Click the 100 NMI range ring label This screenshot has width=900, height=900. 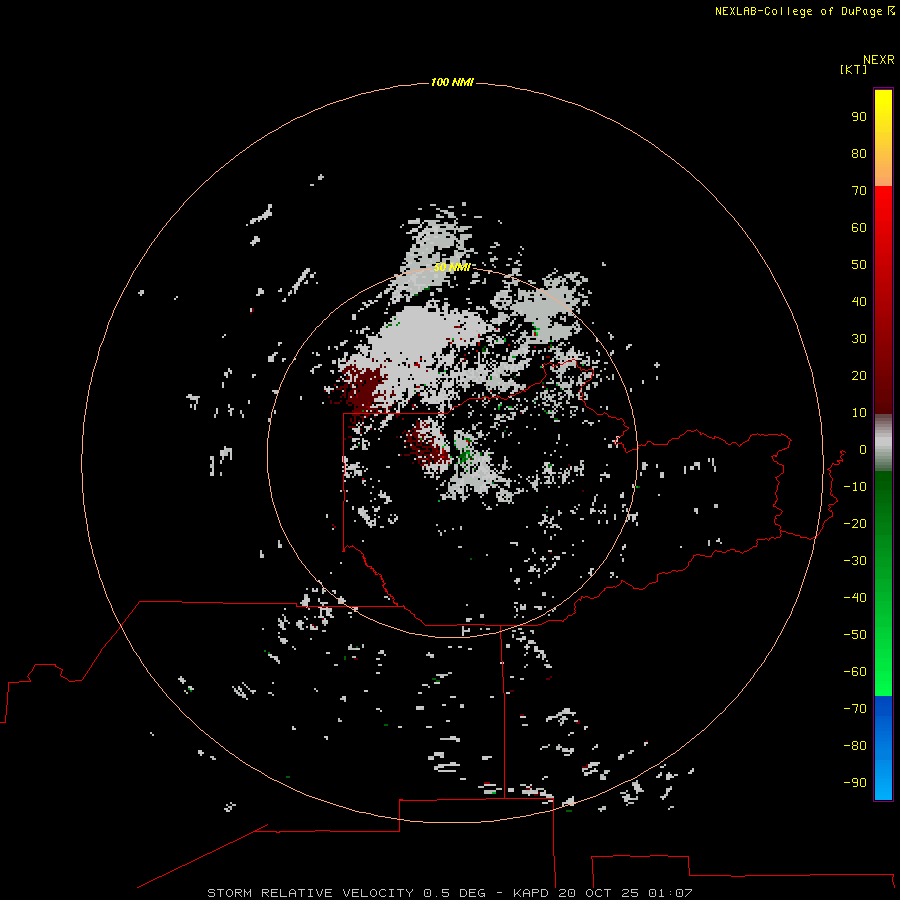pos(452,83)
